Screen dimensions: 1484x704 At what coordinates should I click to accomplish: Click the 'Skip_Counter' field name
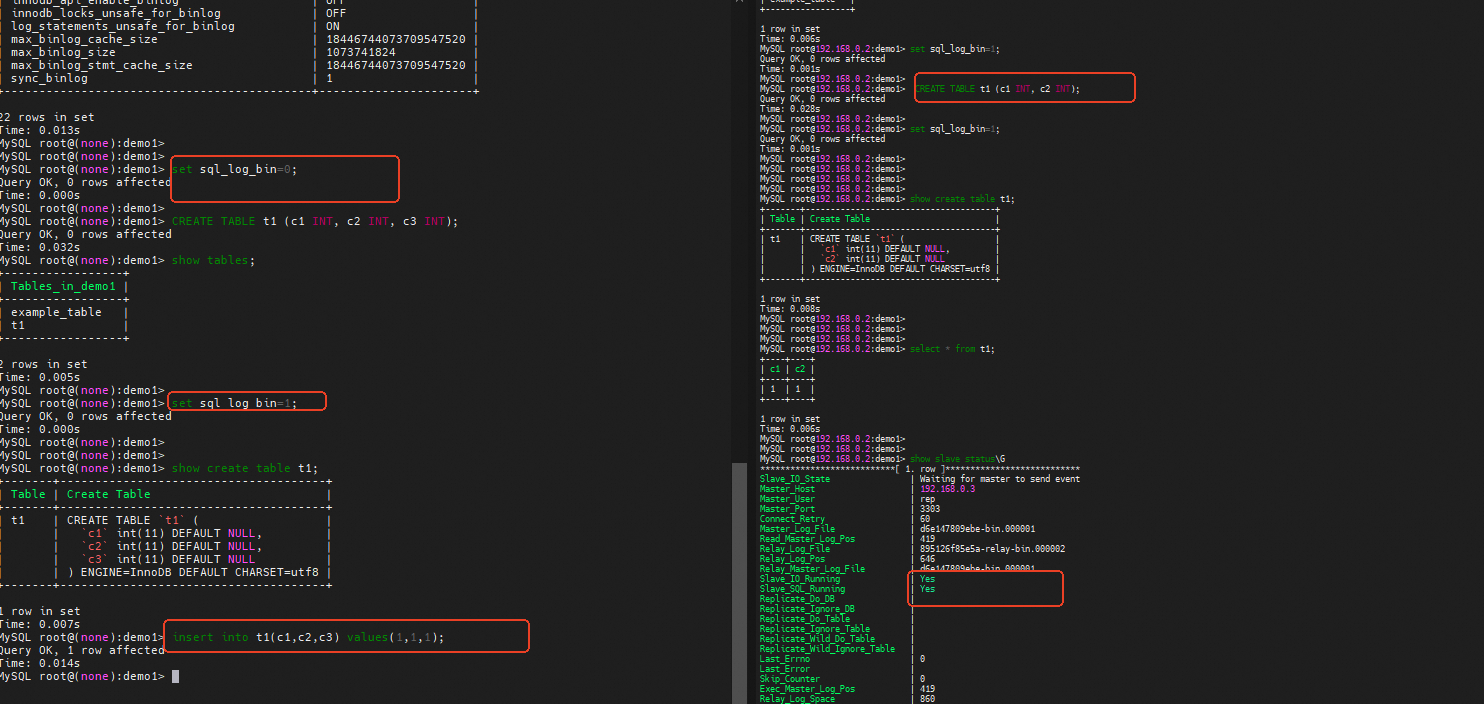point(790,679)
